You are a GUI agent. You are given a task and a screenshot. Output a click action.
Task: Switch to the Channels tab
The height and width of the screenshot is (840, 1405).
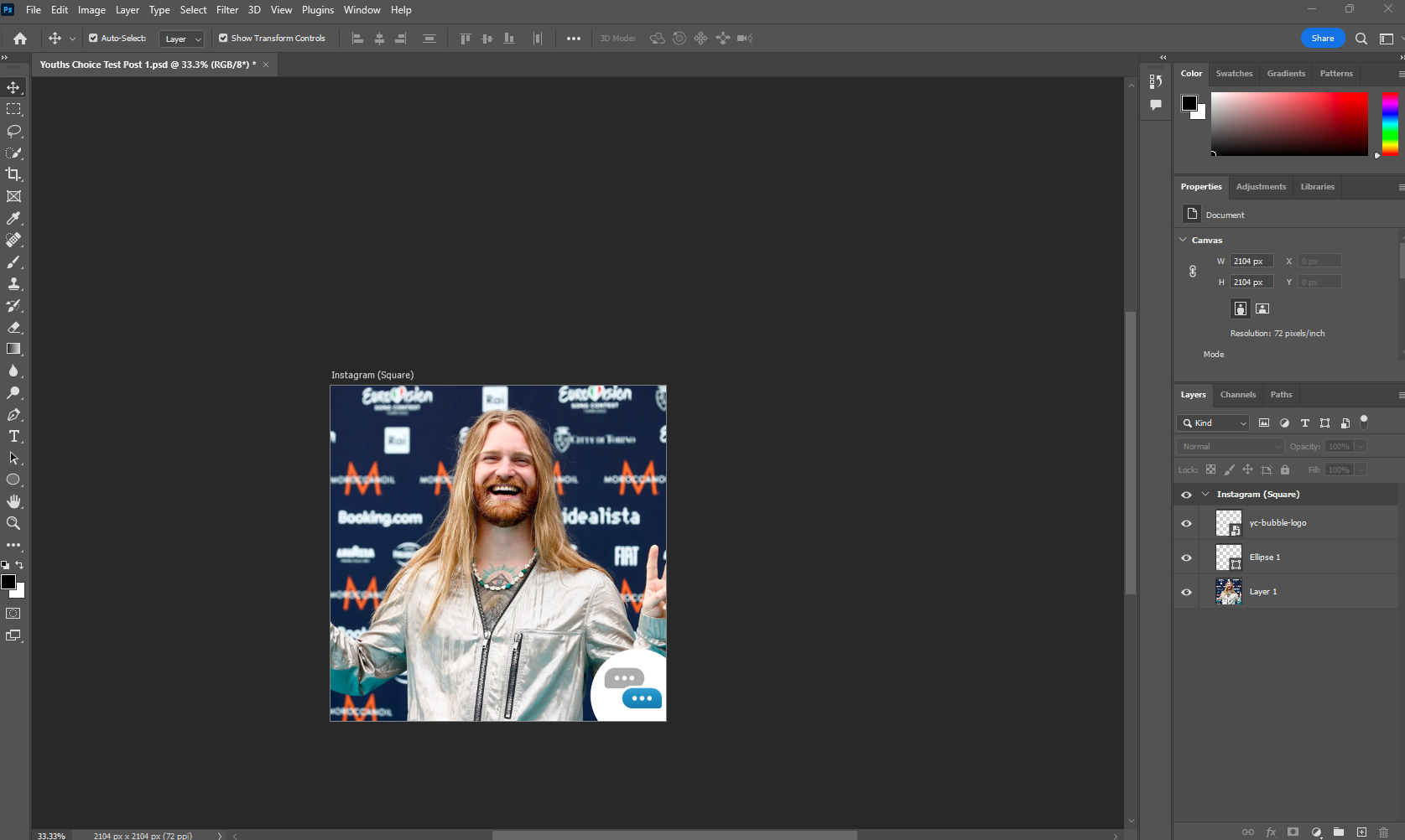pyautogui.click(x=1237, y=394)
